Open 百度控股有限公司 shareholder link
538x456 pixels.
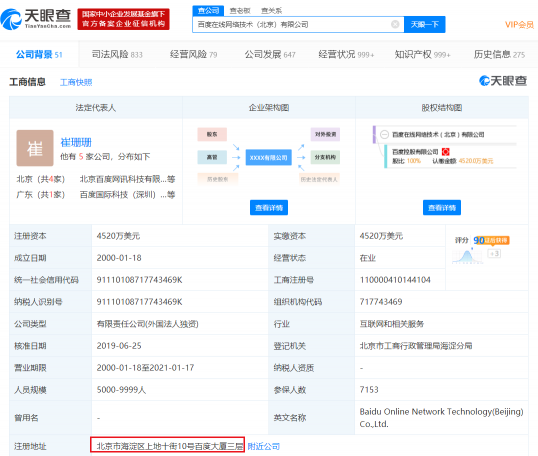click(x=415, y=151)
